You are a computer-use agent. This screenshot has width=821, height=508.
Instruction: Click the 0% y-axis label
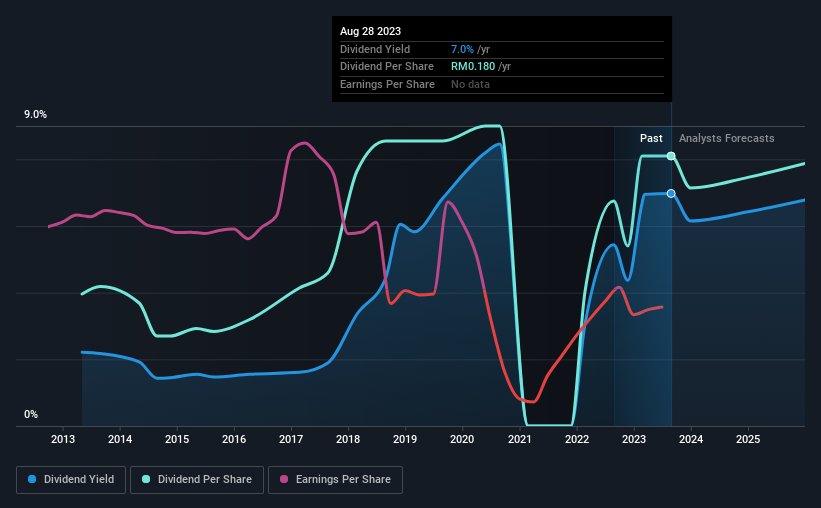tap(31, 414)
